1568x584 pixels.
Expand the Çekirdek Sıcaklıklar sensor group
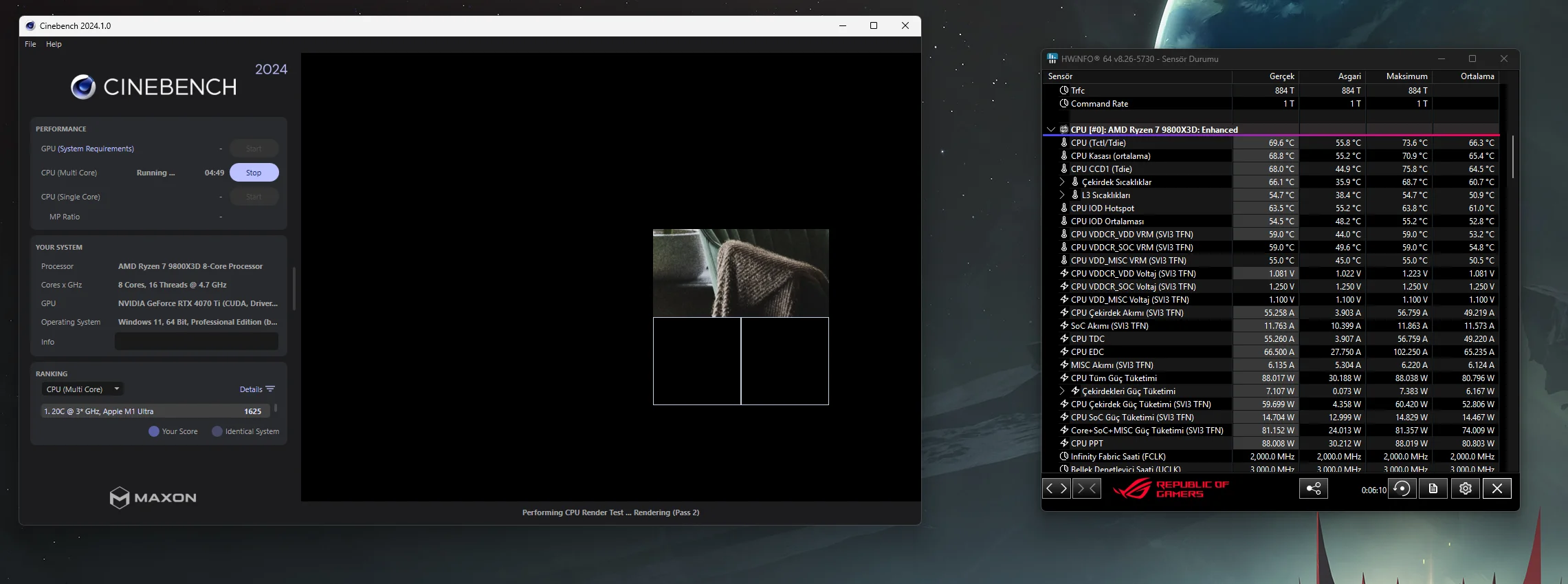pos(1061,182)
